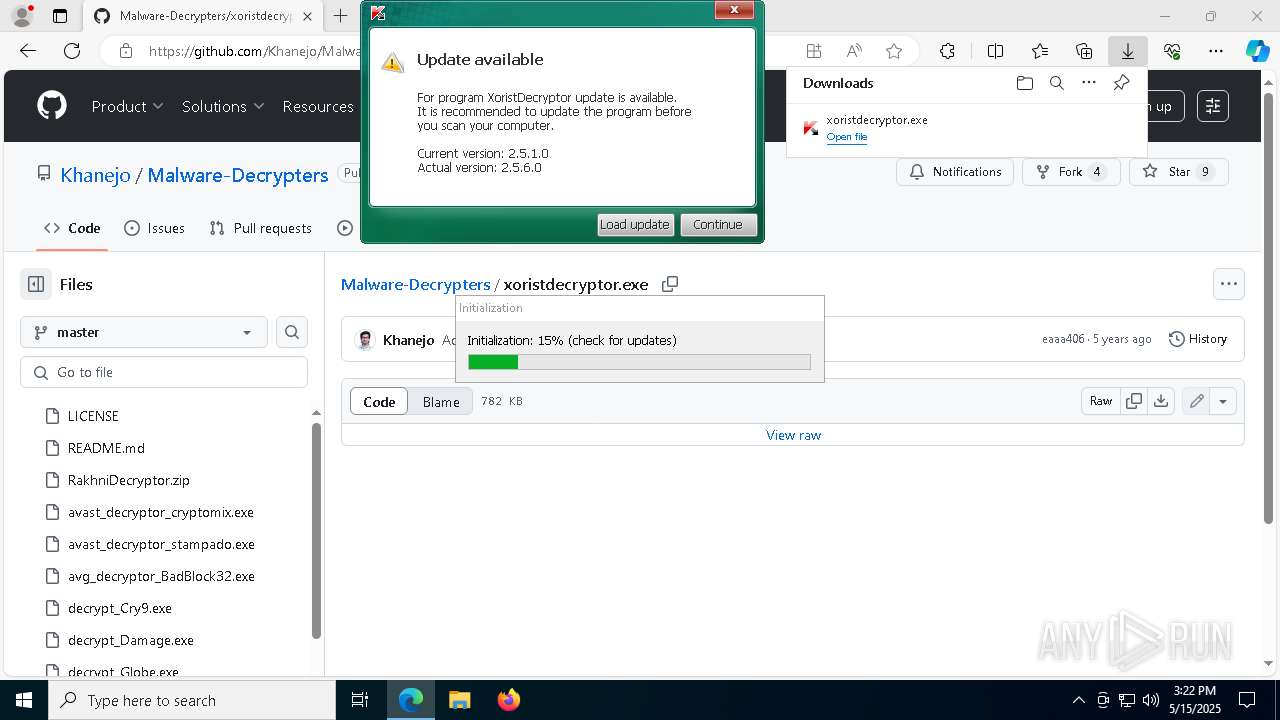Image resolution: width=1280 pixels, height=720 pixels.
Task: Go back with the browser back arrow
Action: point(28,51)
